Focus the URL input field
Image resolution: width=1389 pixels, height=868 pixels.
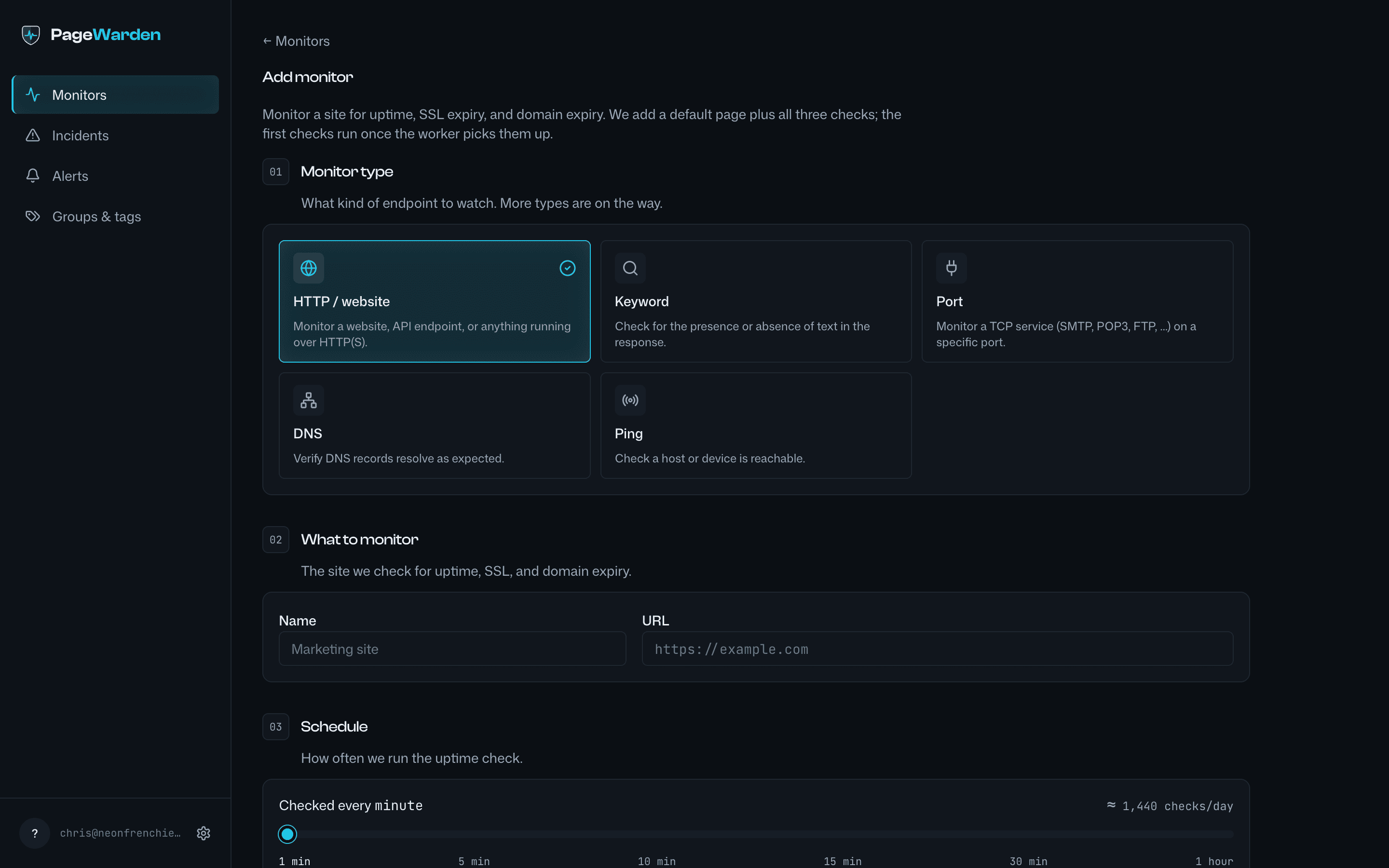click(x=937, y=649)
